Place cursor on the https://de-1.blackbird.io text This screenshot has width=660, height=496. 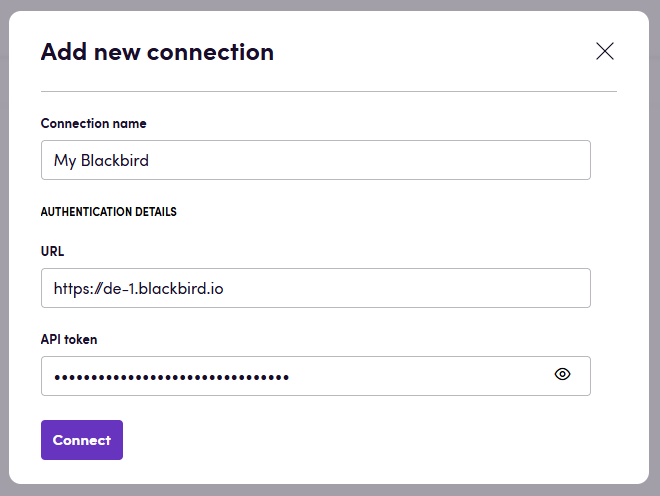(x=139, y=288)
